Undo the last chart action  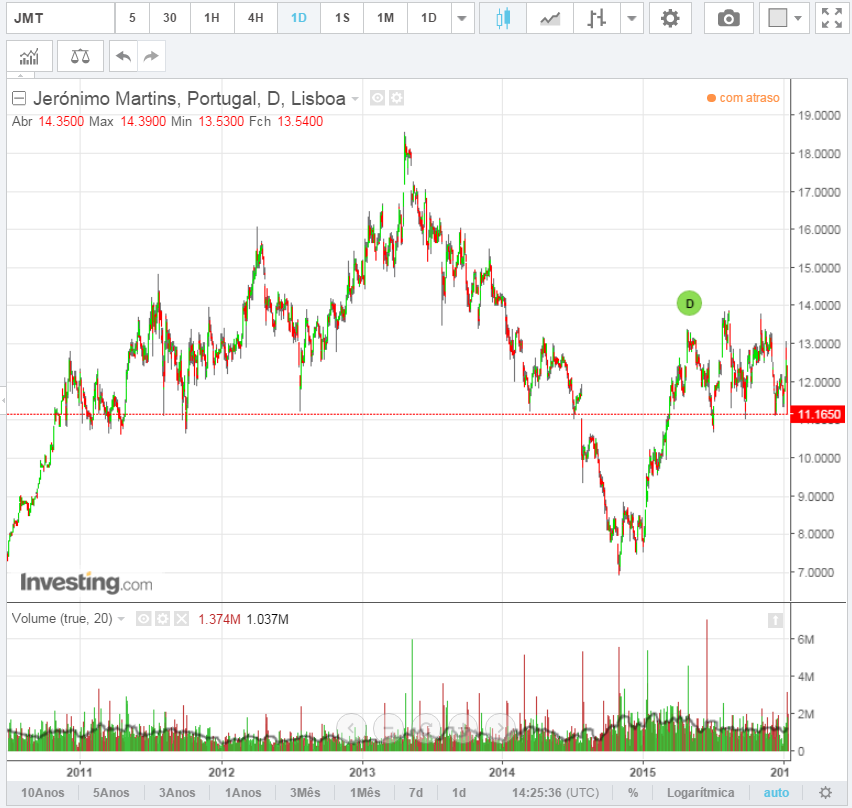point(123,56)
